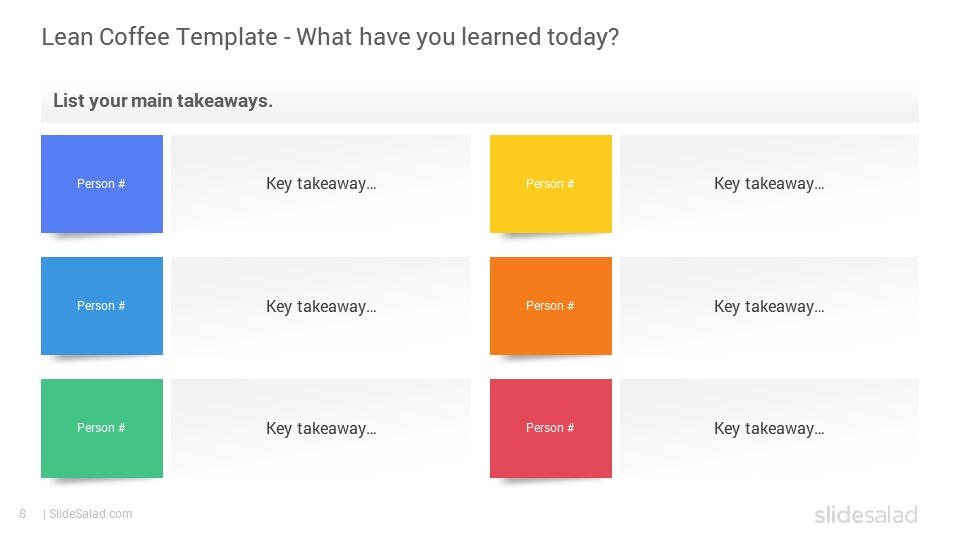Click the slidesalad logo at bottom right

click(866, 514)
